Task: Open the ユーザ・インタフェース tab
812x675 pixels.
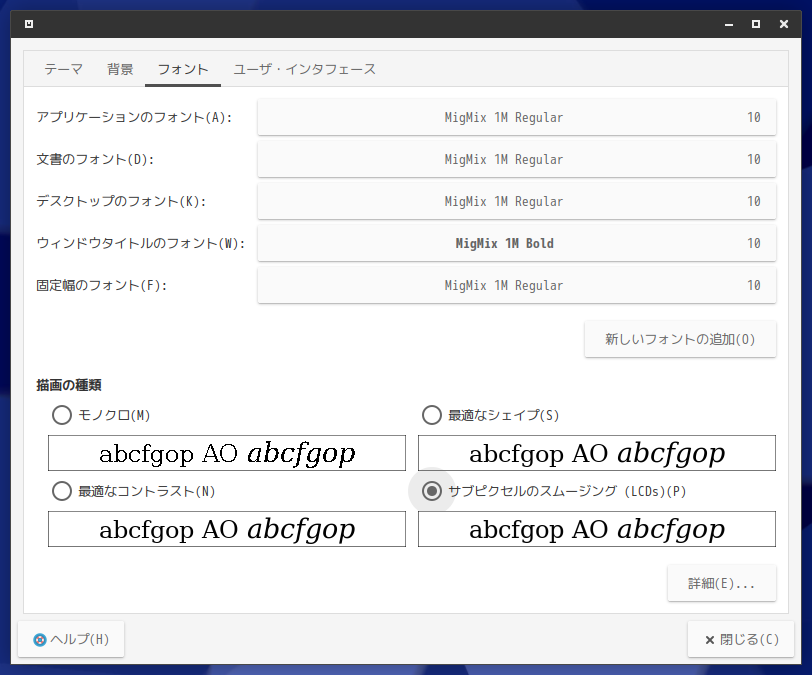Action: 304,69
